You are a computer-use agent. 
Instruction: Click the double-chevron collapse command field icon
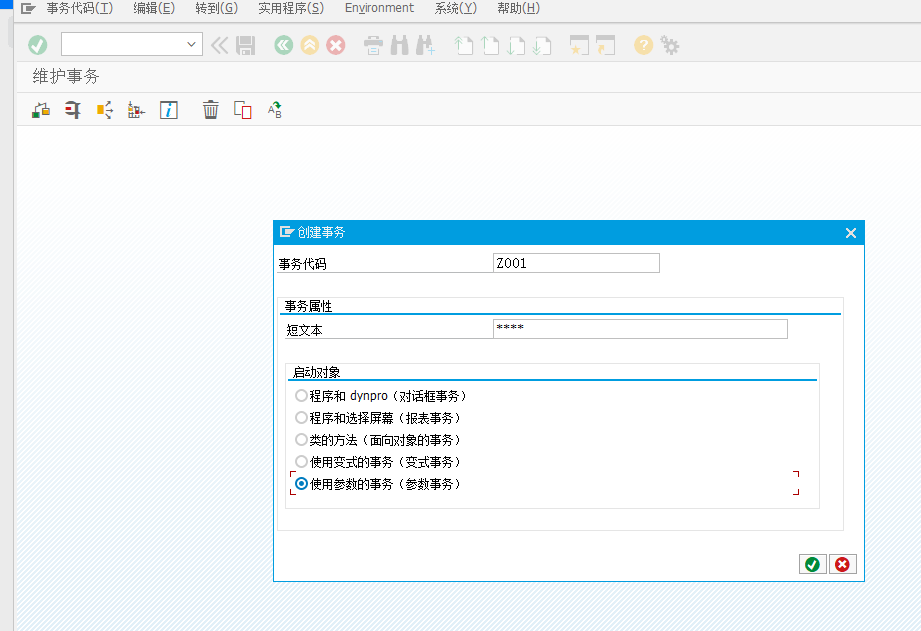[x=219, y=45]
